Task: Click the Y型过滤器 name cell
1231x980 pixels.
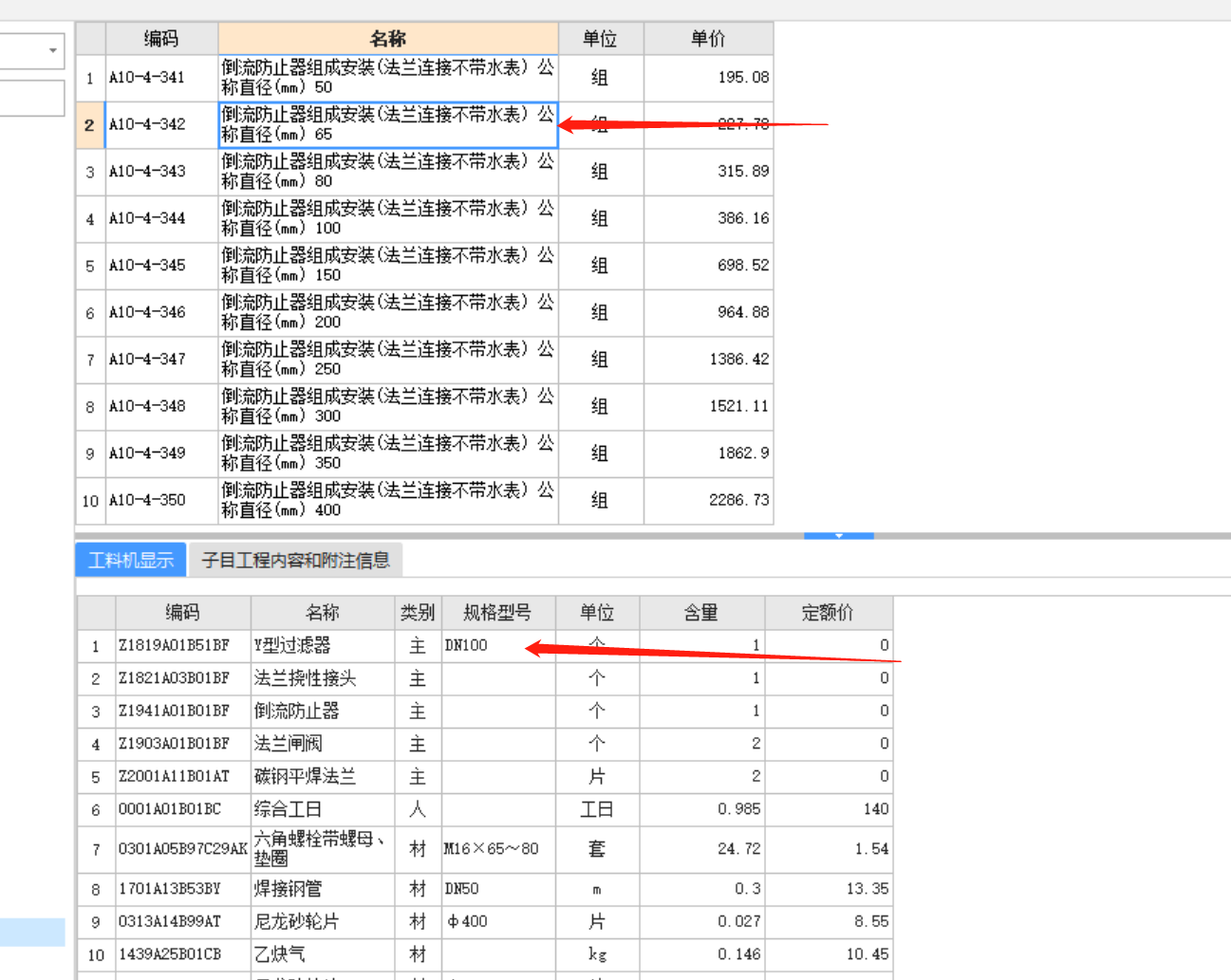Action: (323, 646)
